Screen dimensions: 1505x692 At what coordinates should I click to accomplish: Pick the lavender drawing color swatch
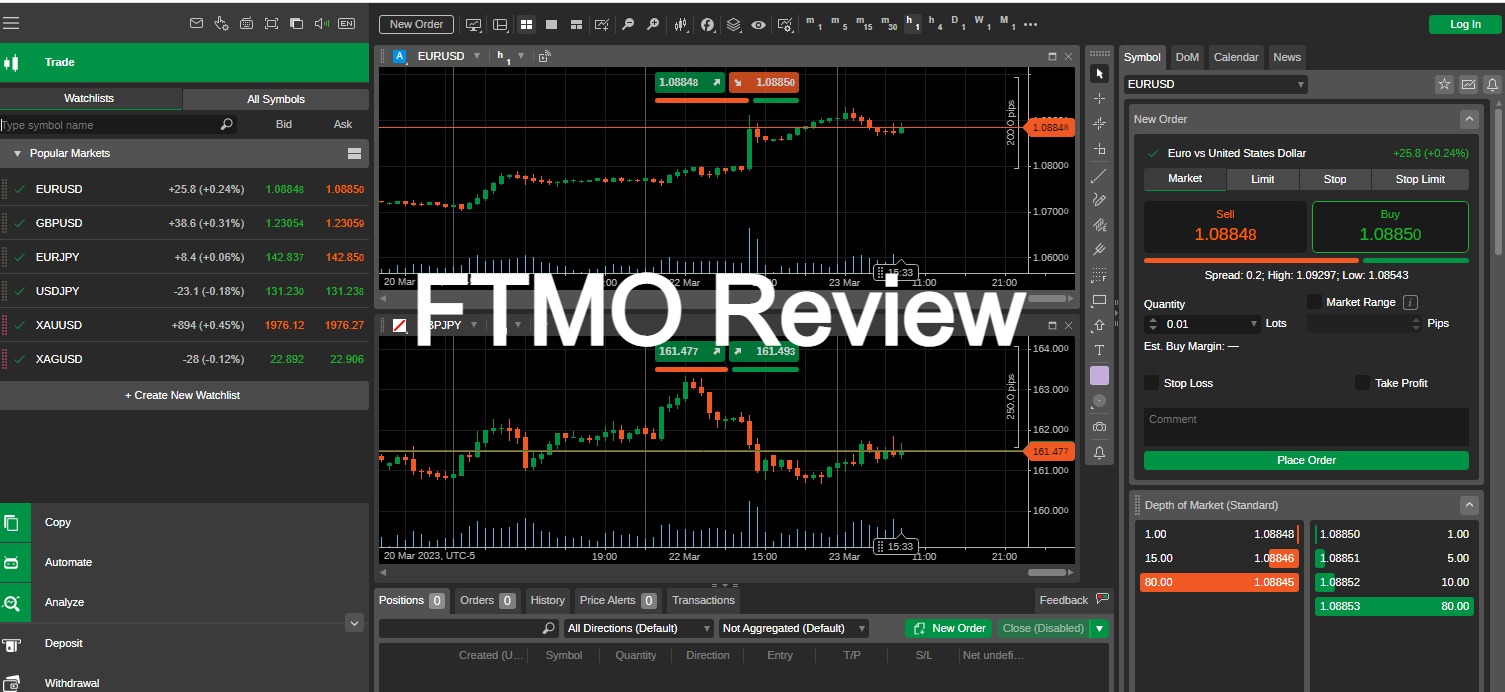[x=1099, y=375]
